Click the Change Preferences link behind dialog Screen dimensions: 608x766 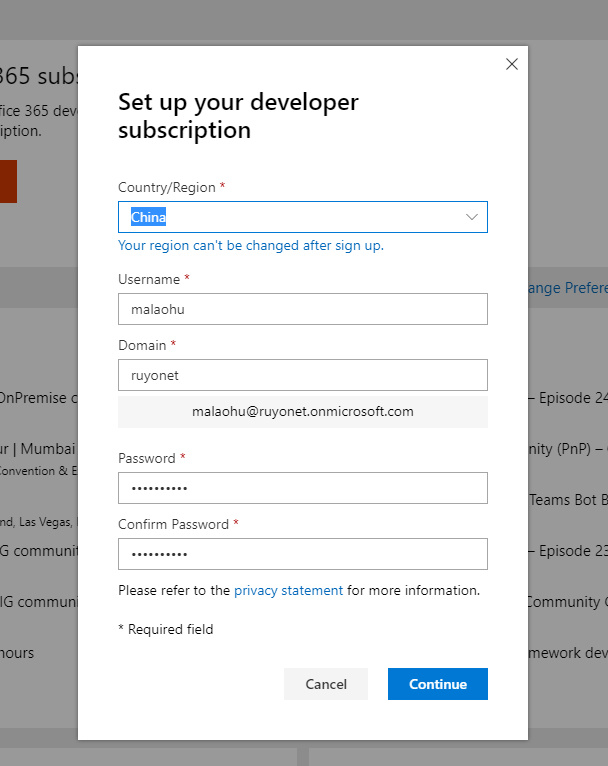coord(566,288)
